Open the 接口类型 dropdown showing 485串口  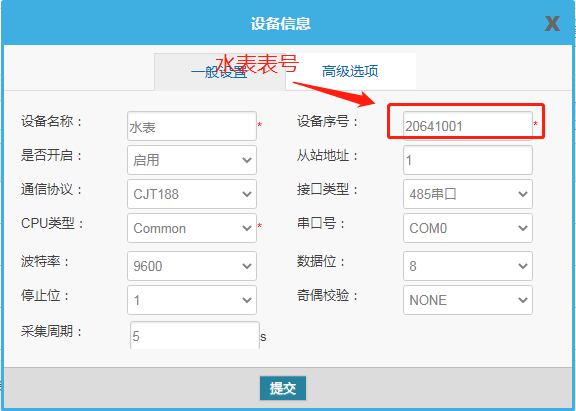point(468,194)
